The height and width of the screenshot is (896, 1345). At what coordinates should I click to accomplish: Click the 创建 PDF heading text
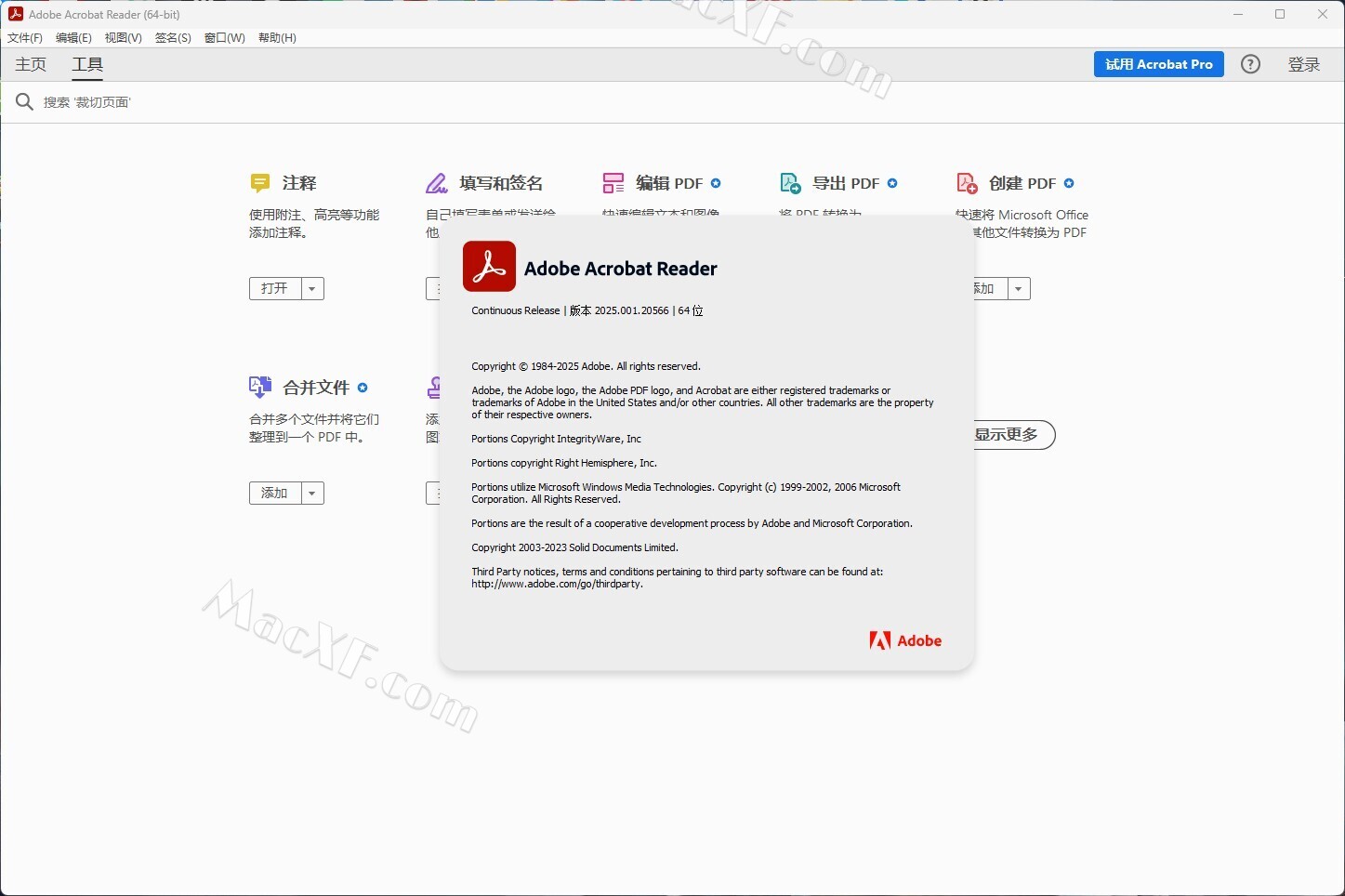coord(1022,183)
